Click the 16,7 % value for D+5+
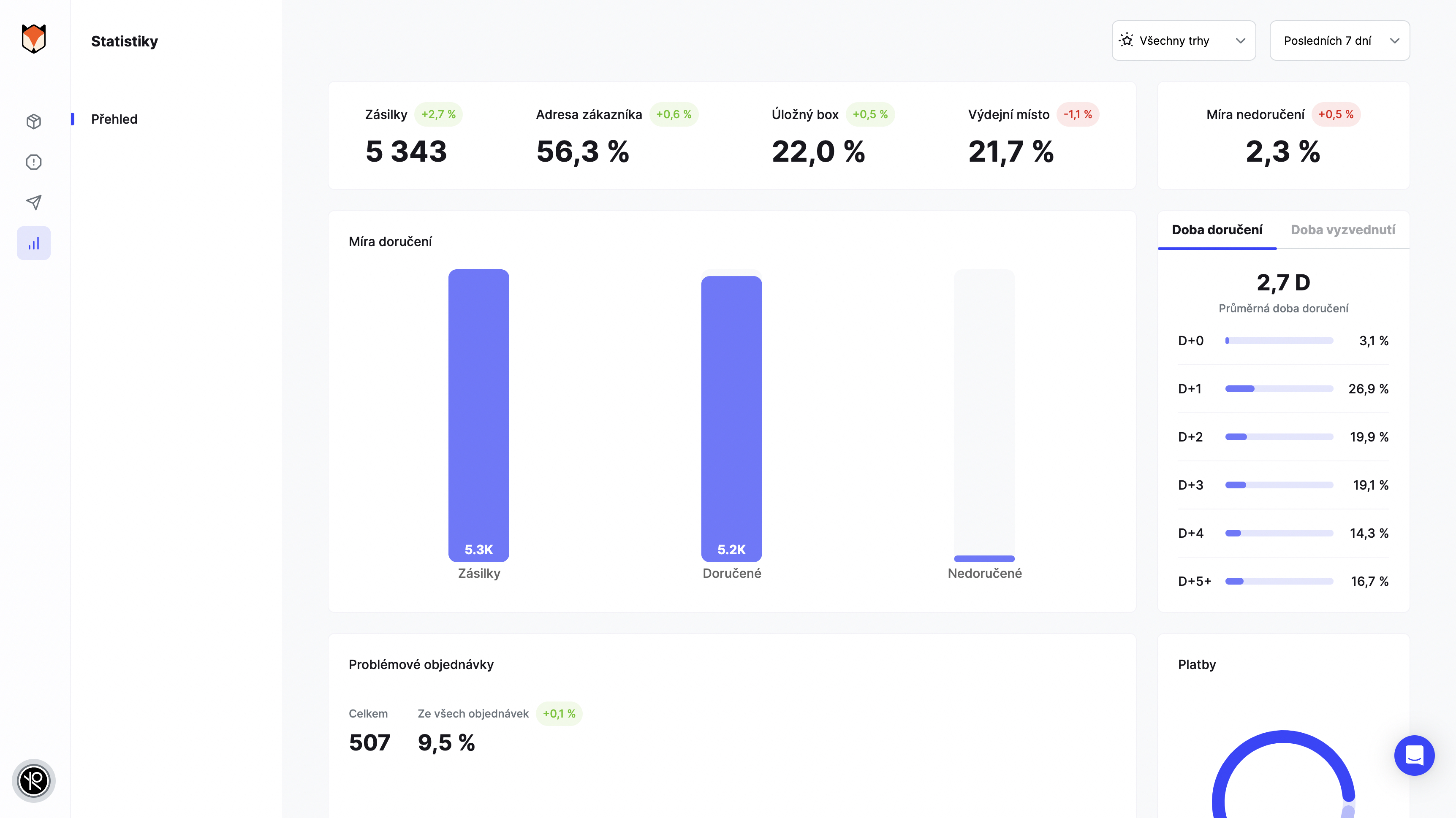Viewport: 1456px width, 818px height. [1369, 581]
